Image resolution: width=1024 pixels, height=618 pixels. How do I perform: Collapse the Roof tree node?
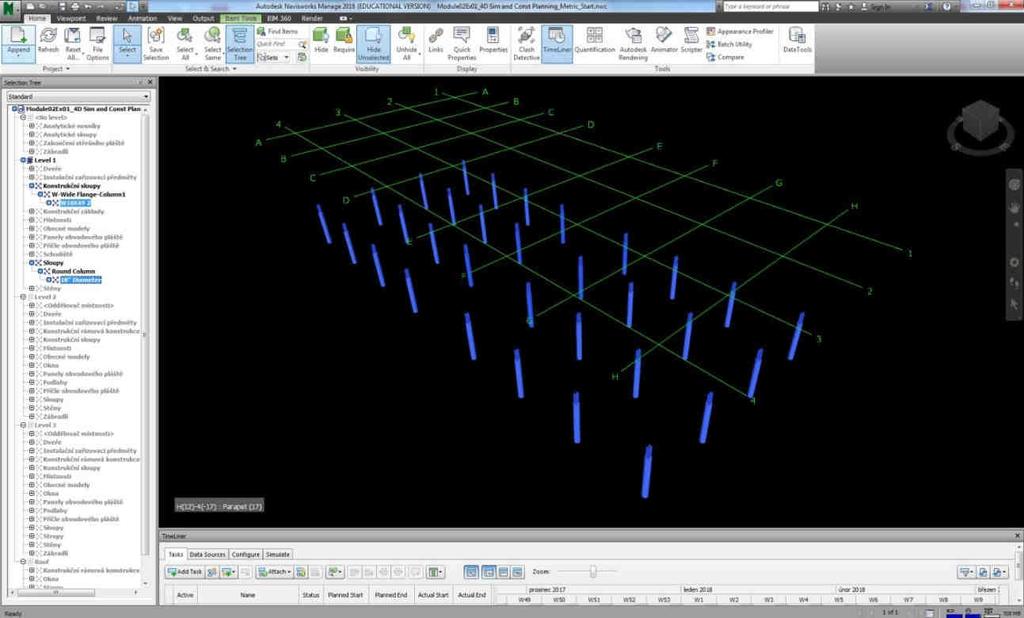[23, 562]
